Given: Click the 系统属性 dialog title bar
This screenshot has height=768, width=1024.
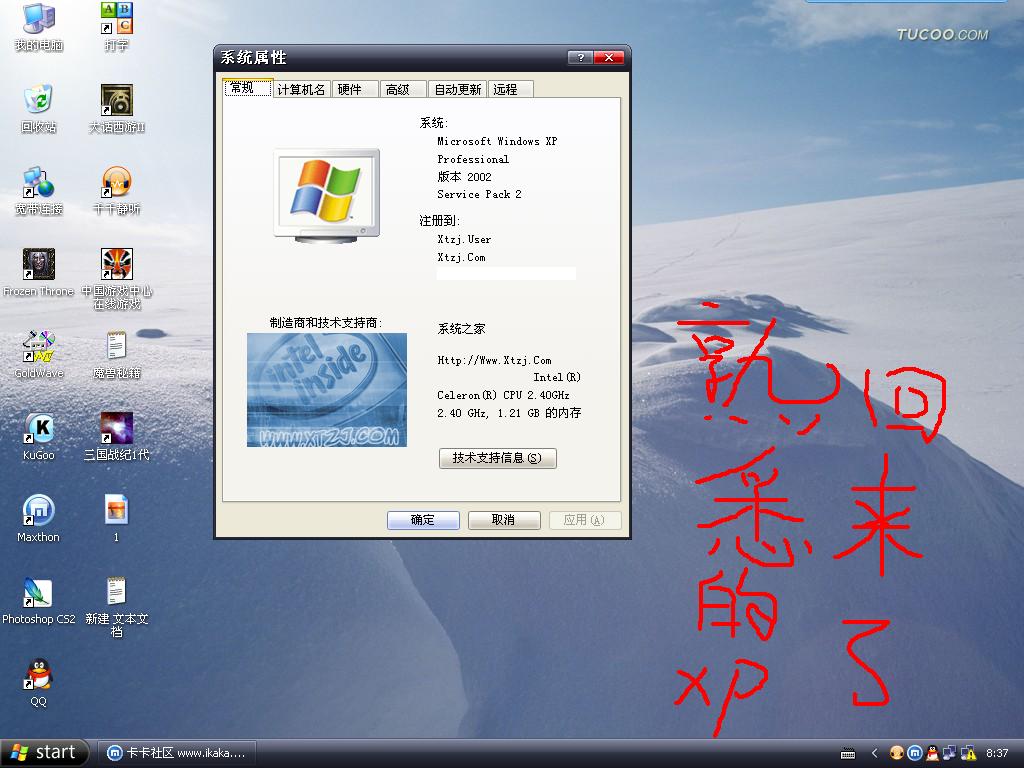Looking at the screenshot, I should pyautogui.click(x=392, y=57).
